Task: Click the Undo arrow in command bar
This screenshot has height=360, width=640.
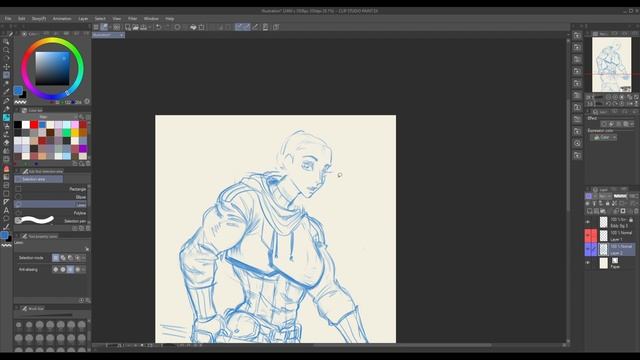Action: click(x=158, y=27)
